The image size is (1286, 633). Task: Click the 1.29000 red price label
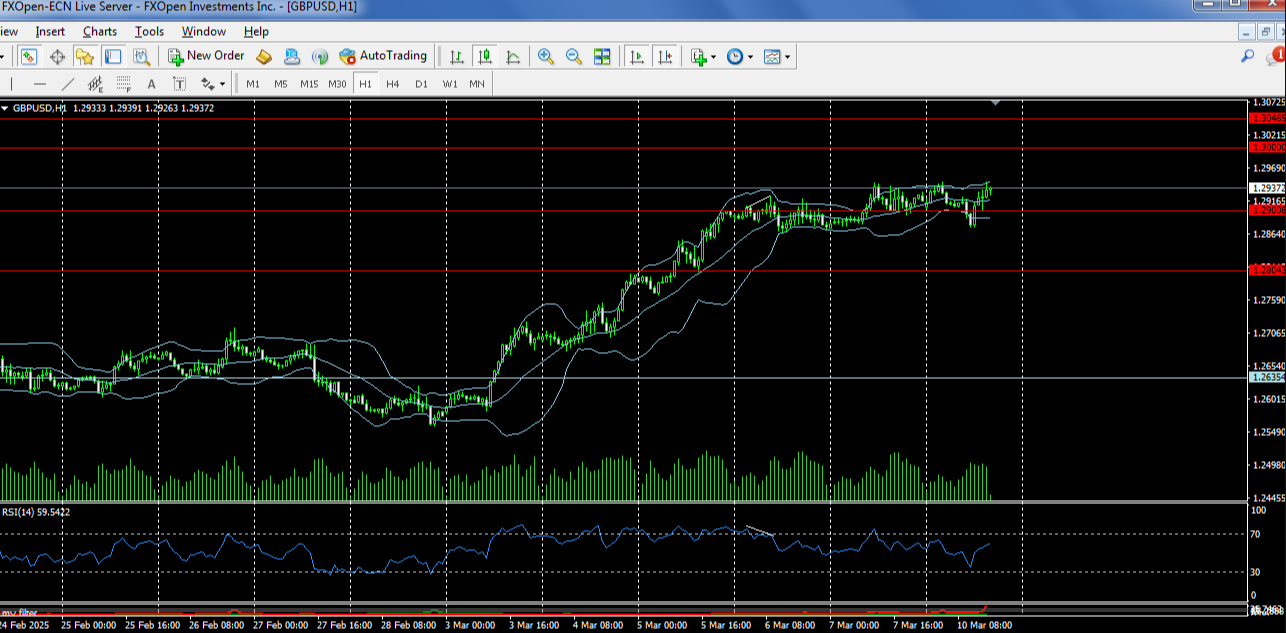(1267, 210)
